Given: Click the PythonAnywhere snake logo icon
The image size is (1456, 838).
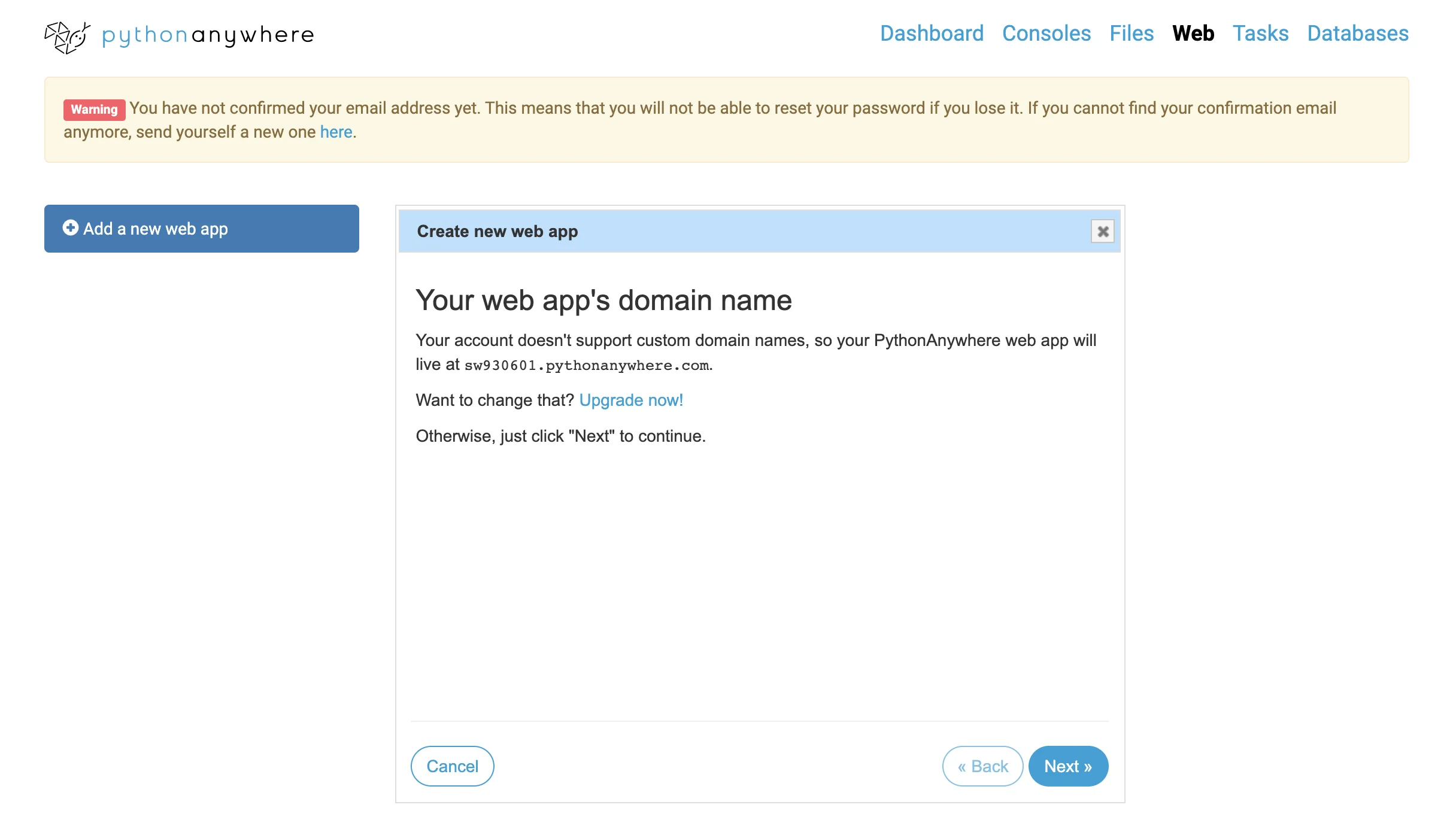Looking at the screenshot, I should [x=67, y=37].
